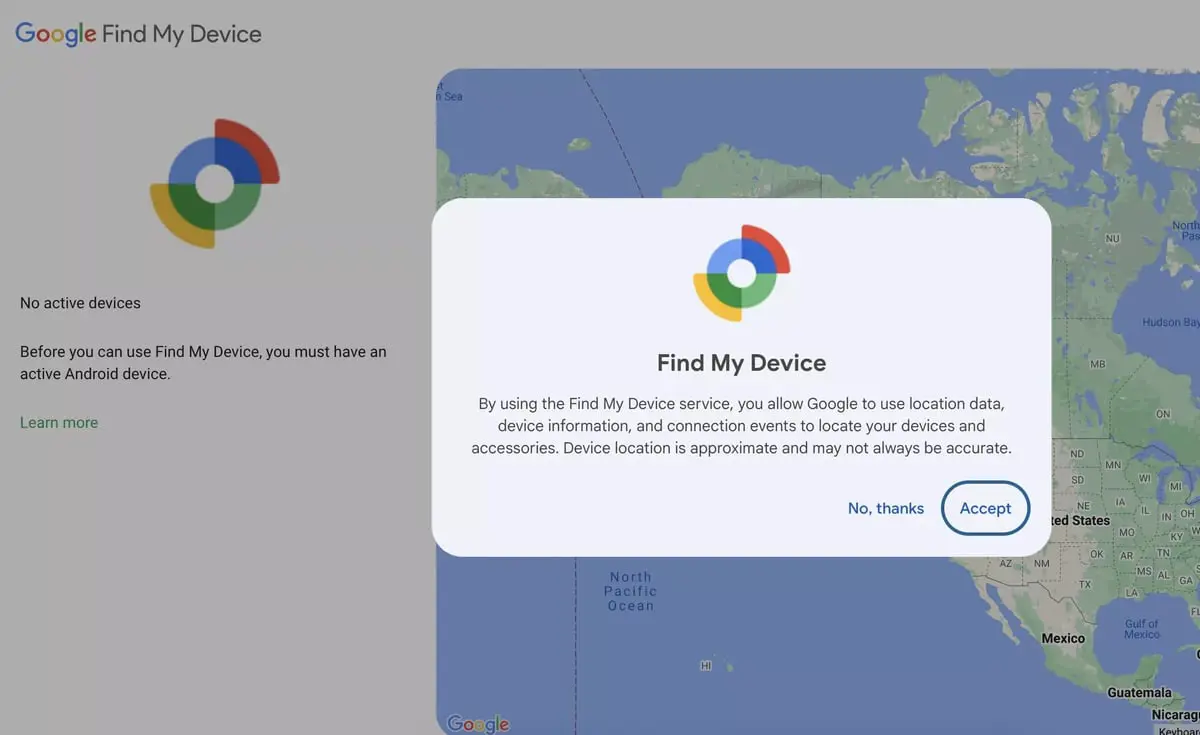Click the TX state label on the map
1200x735 pixels.
coord(1085,584)
